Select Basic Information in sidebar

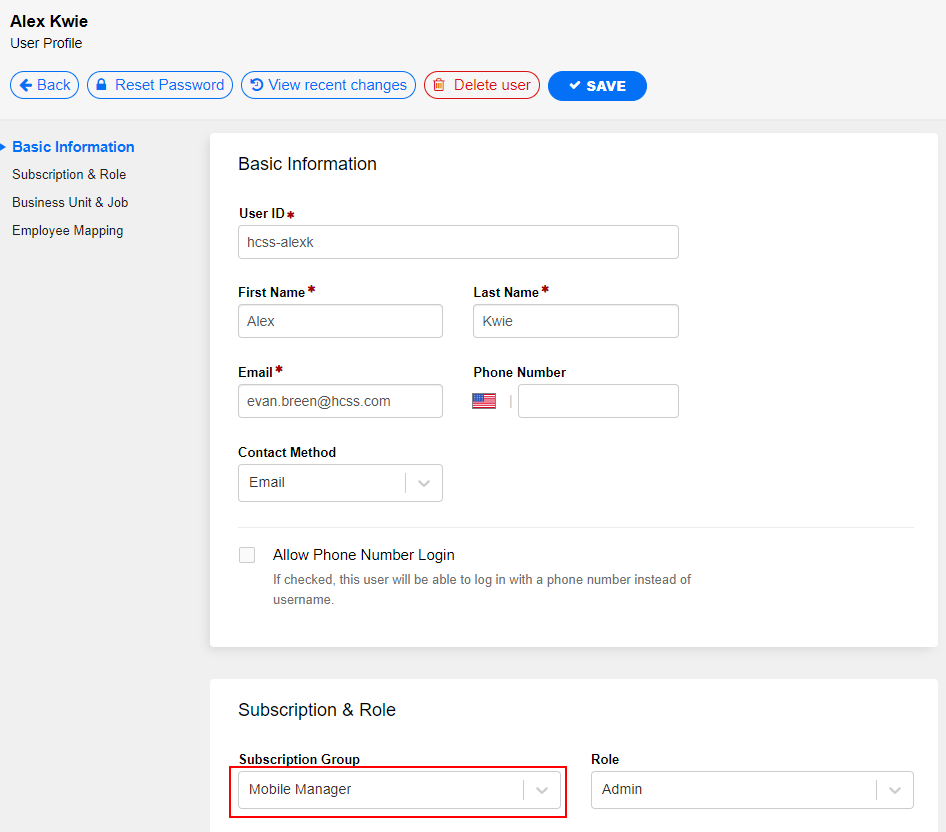pyautogui.click(x=73, y=146)
